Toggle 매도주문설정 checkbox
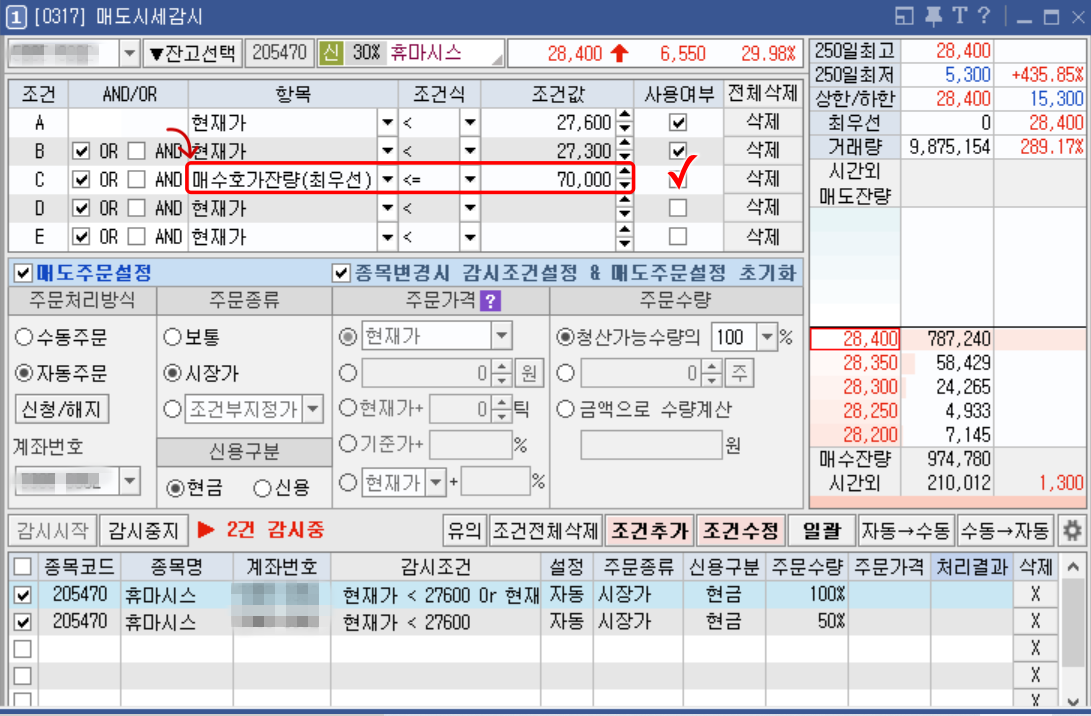The height and width of the screenshot is (716, 1091). pos(23,273)
